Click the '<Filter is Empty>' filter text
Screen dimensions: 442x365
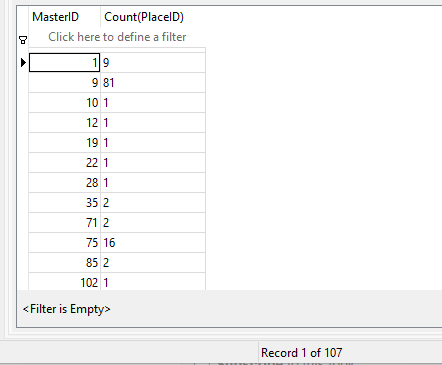(x=66, y=309)
